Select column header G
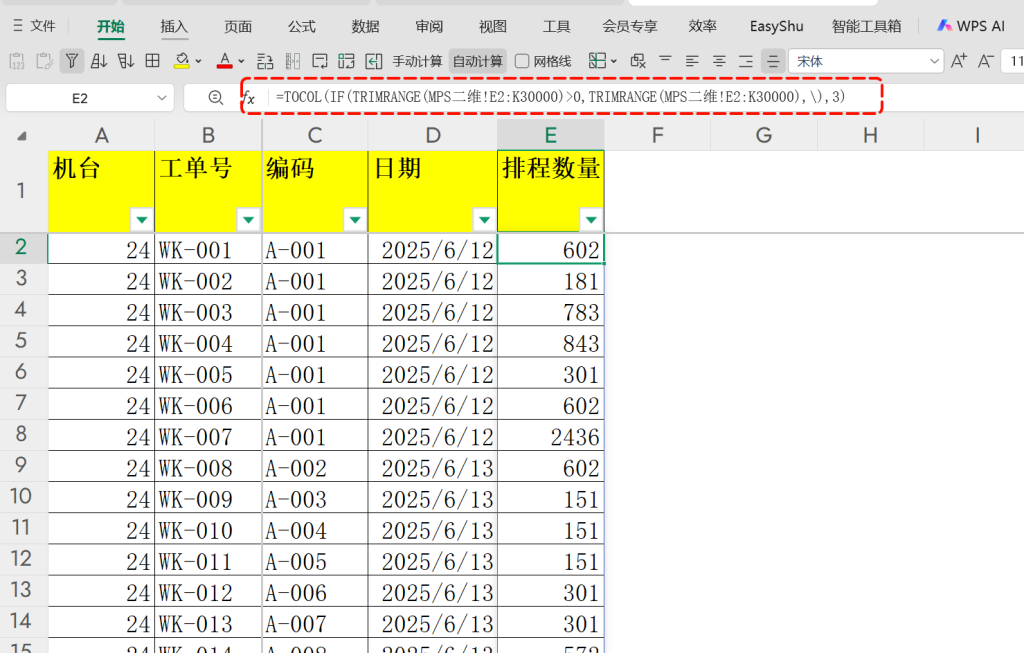 [x=763, y=135]
